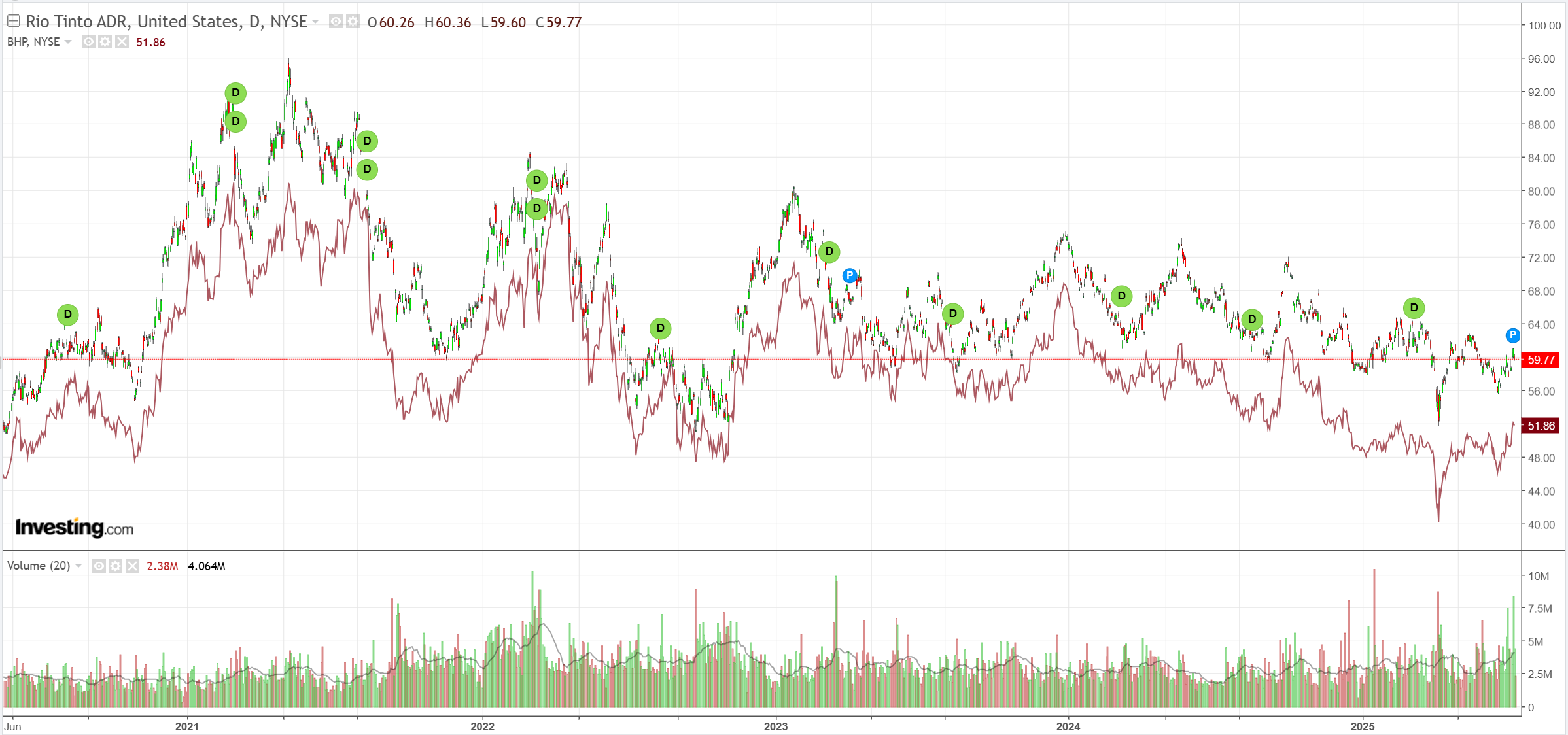Screen dimensions: 1568x735
Task: Click the blue P marker near 2023
Action: tap(849, 275)
